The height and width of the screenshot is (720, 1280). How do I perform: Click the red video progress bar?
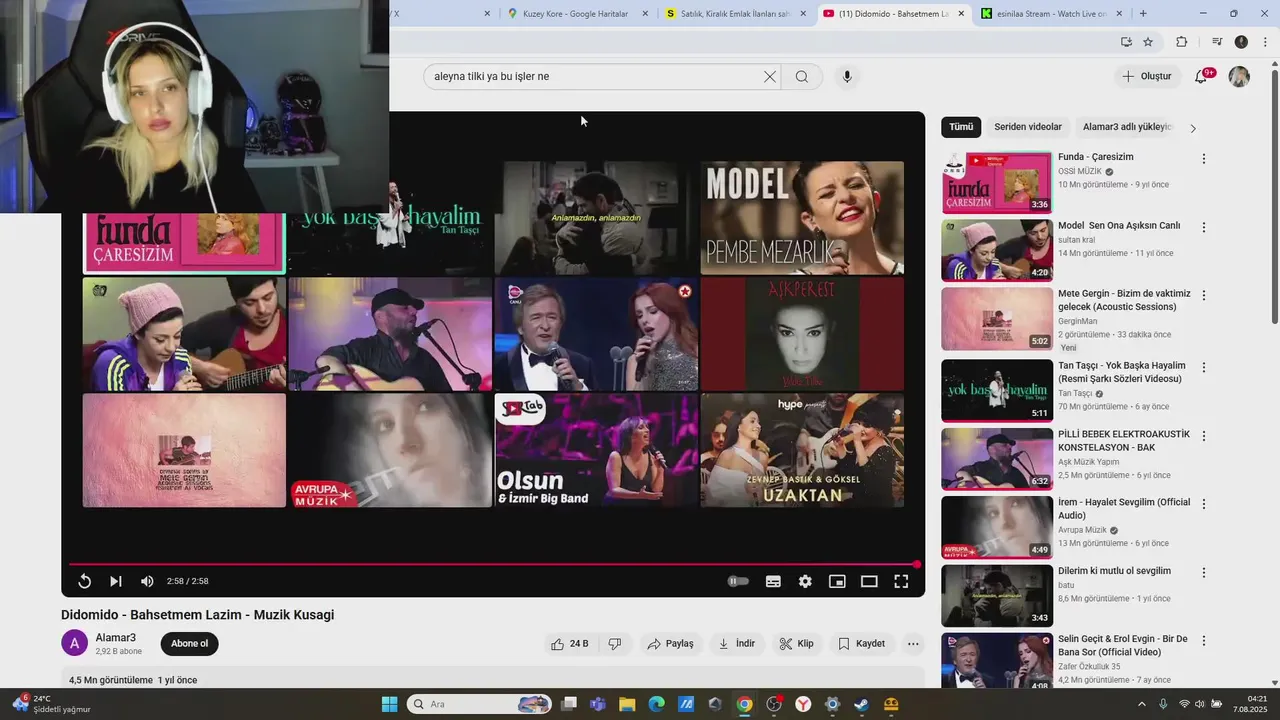493,565
